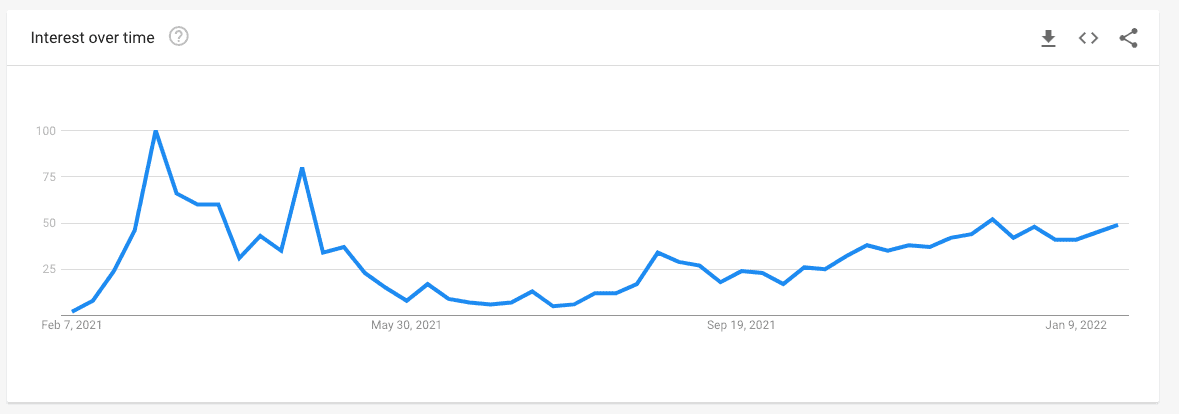Open the help question mark icon

[x=179, y=36]
